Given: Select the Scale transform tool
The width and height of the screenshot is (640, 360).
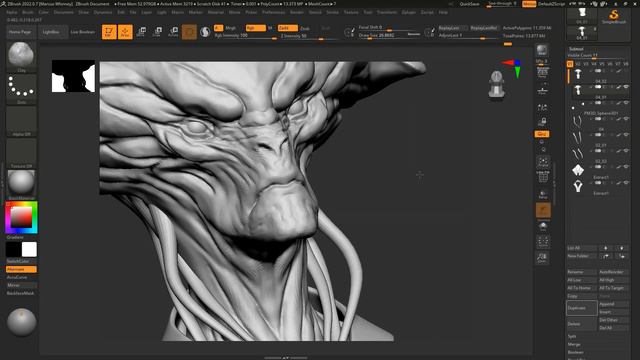Looking at the screenshot, I should coord(157,31).
